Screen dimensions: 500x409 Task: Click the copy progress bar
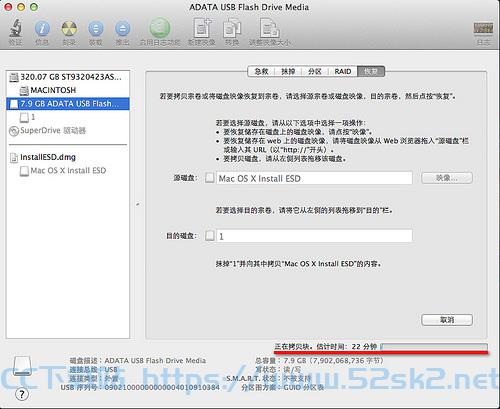pos(434,347)
